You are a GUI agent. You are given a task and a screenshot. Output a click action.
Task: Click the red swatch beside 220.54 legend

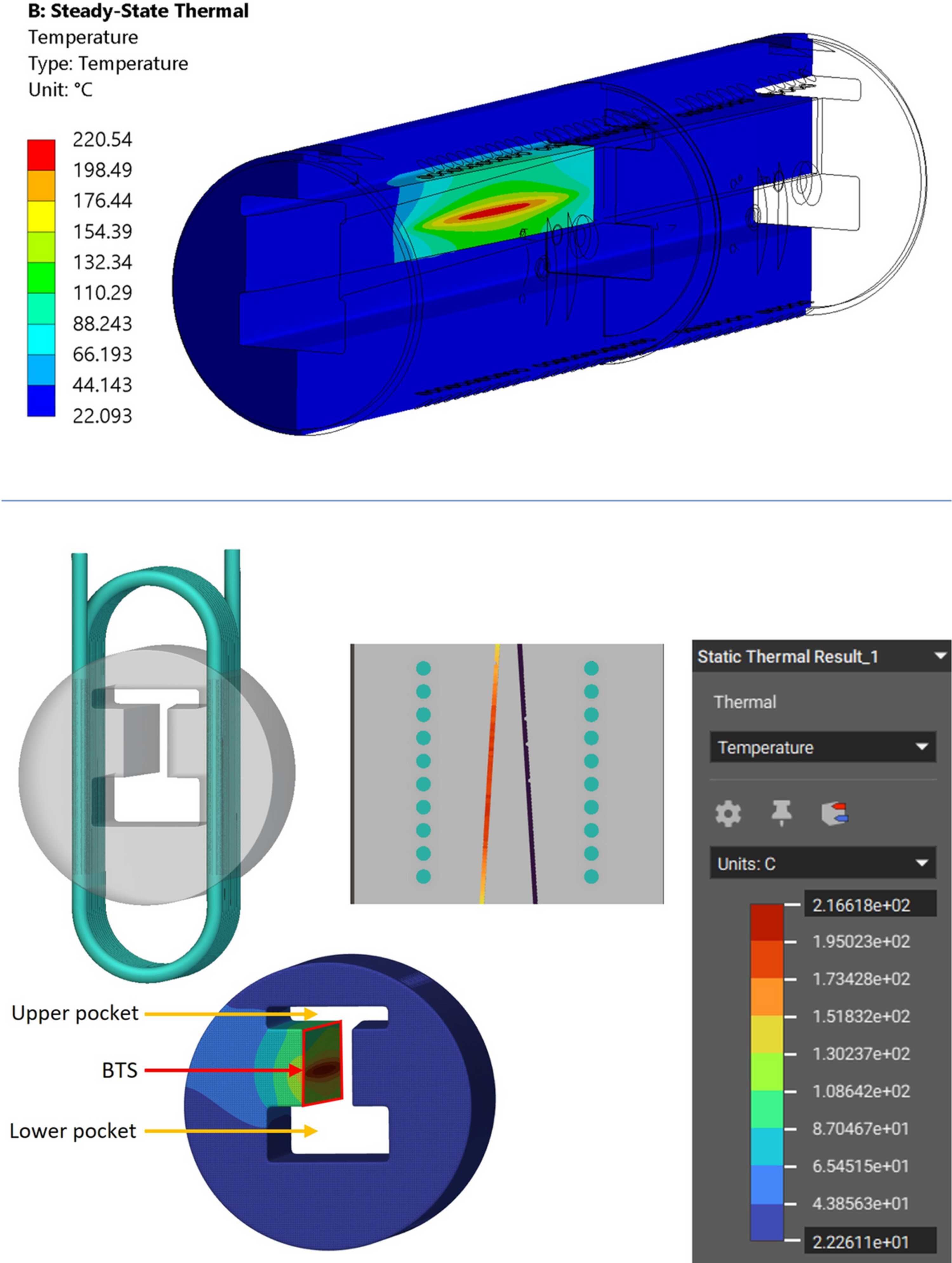41,155
